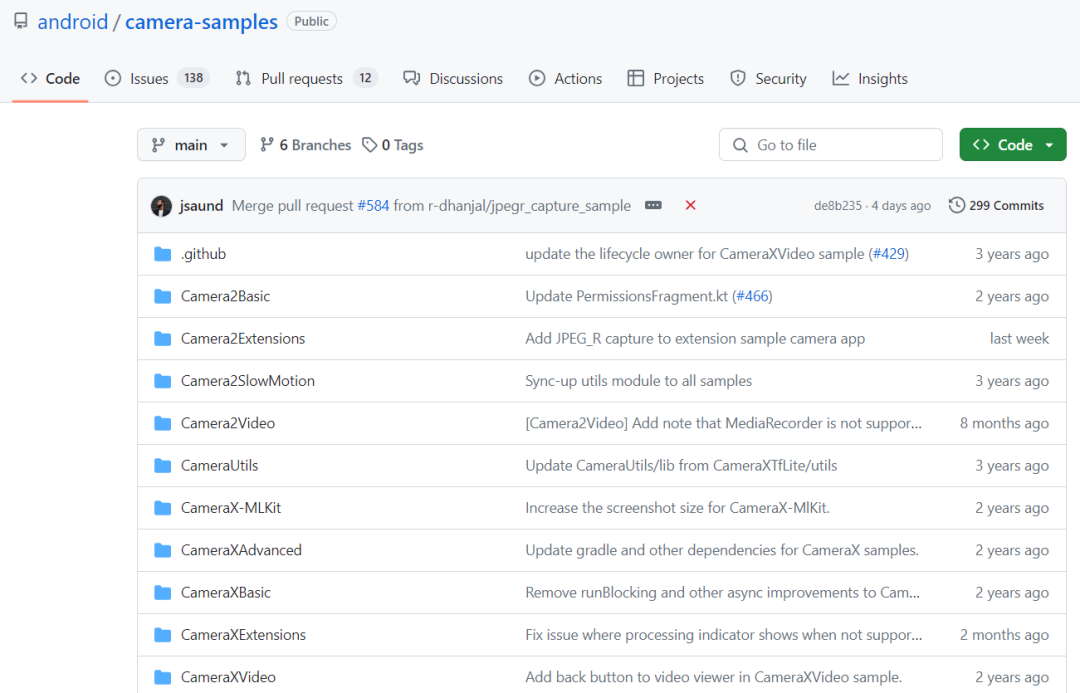Open the green Code dropdown button
This screenshot has height=693, width=1080.
1012,145
